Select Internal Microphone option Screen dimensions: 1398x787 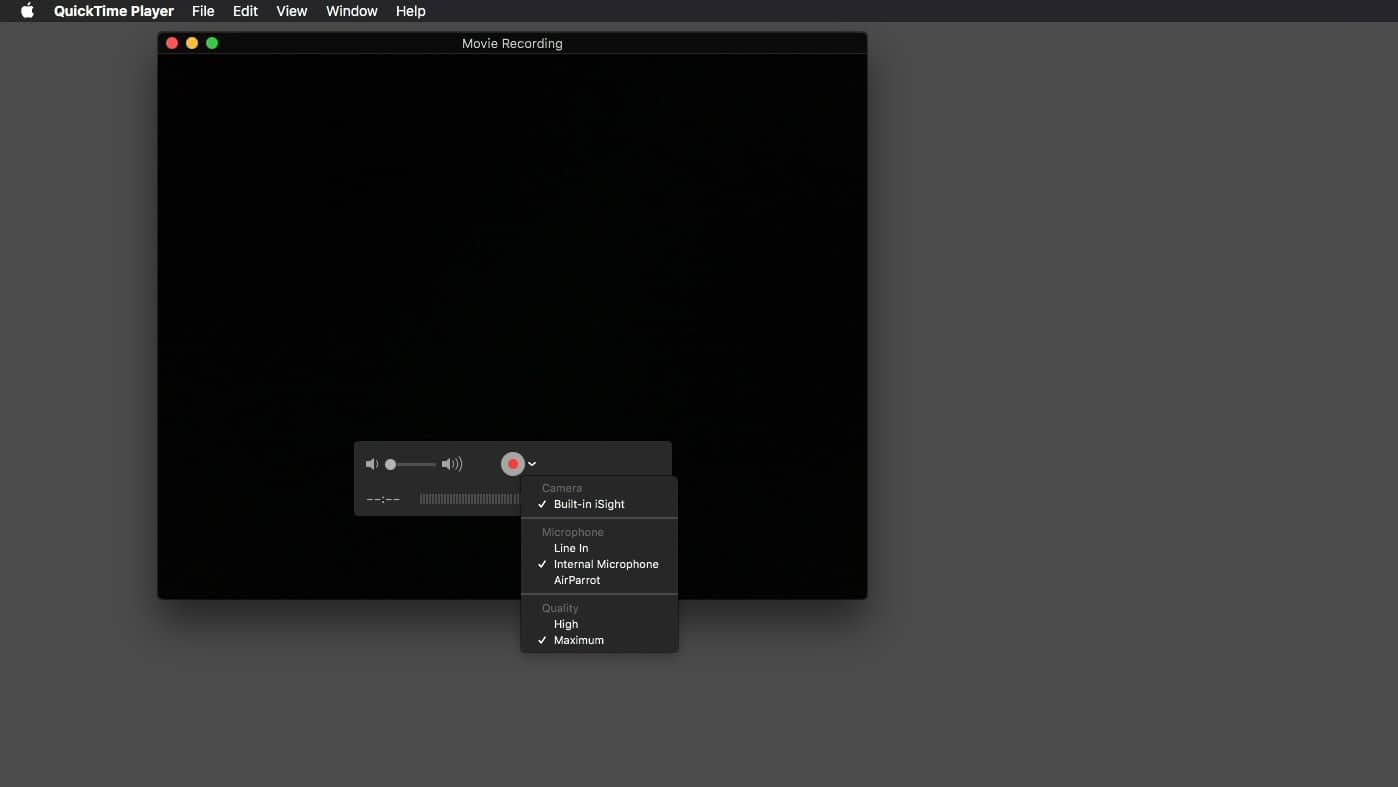[606, 564]
